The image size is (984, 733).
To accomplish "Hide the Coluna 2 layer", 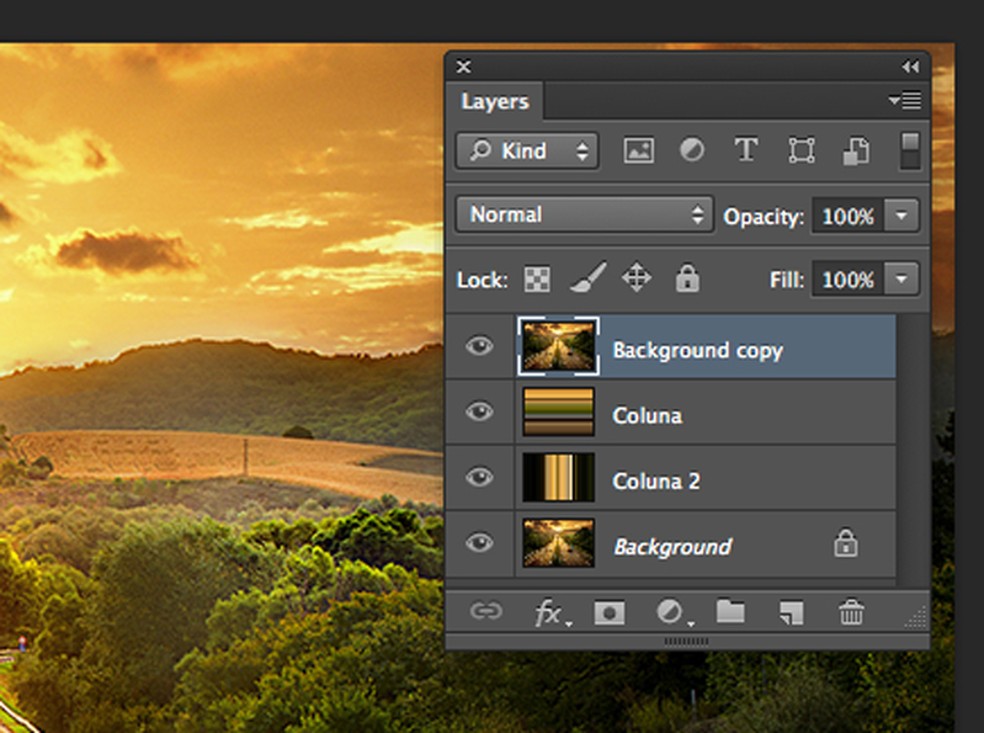I will pos(480,478).
